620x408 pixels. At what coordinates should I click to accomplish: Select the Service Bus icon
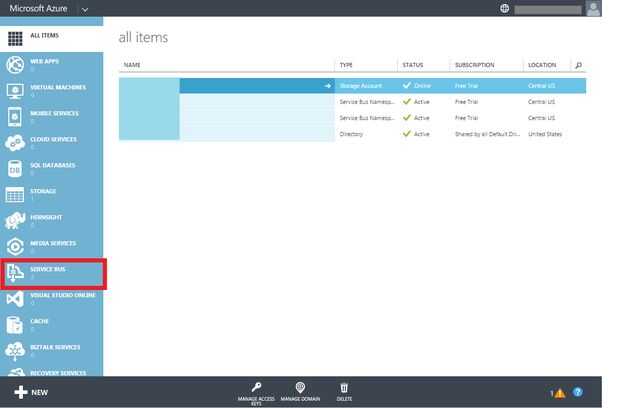click(15, 273)
